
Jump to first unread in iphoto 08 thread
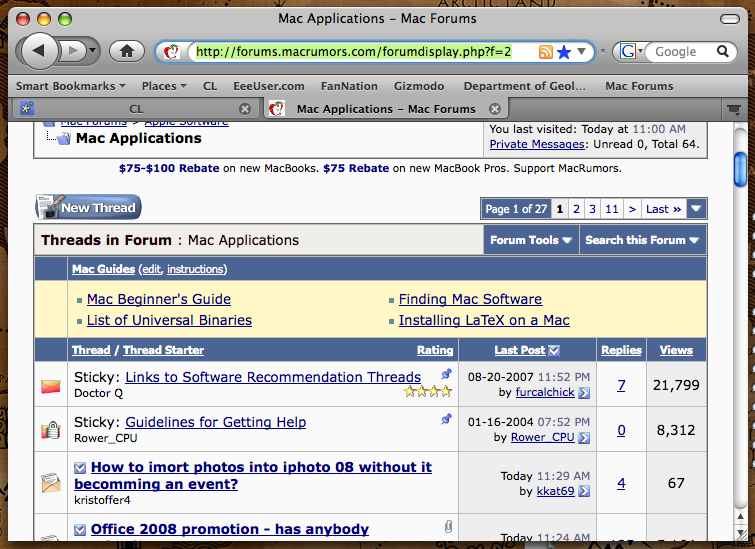click(80, 468)
